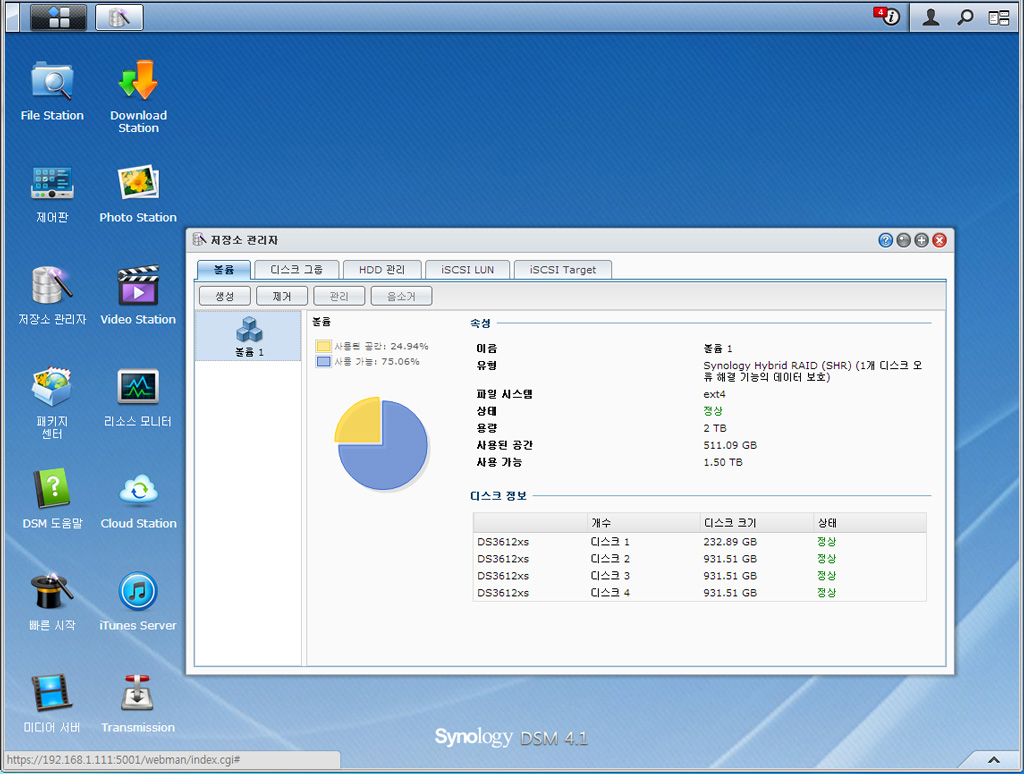
Task: Click the 관리 manage button
Action: point(339,296)
